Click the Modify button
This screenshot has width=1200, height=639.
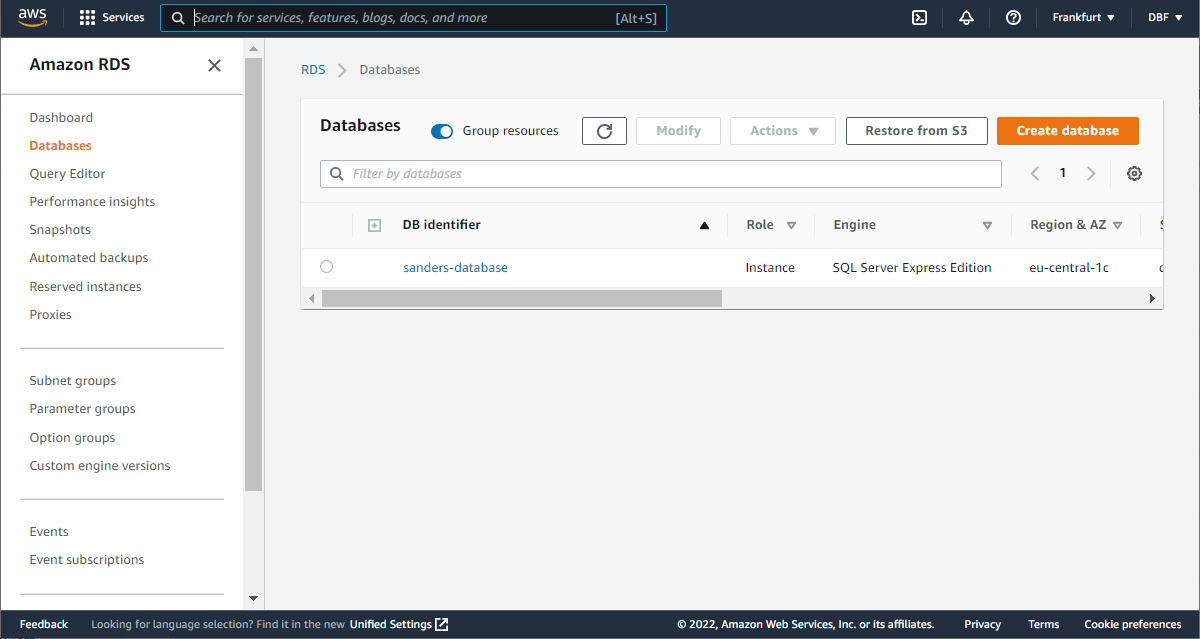(x=678, y=131)
